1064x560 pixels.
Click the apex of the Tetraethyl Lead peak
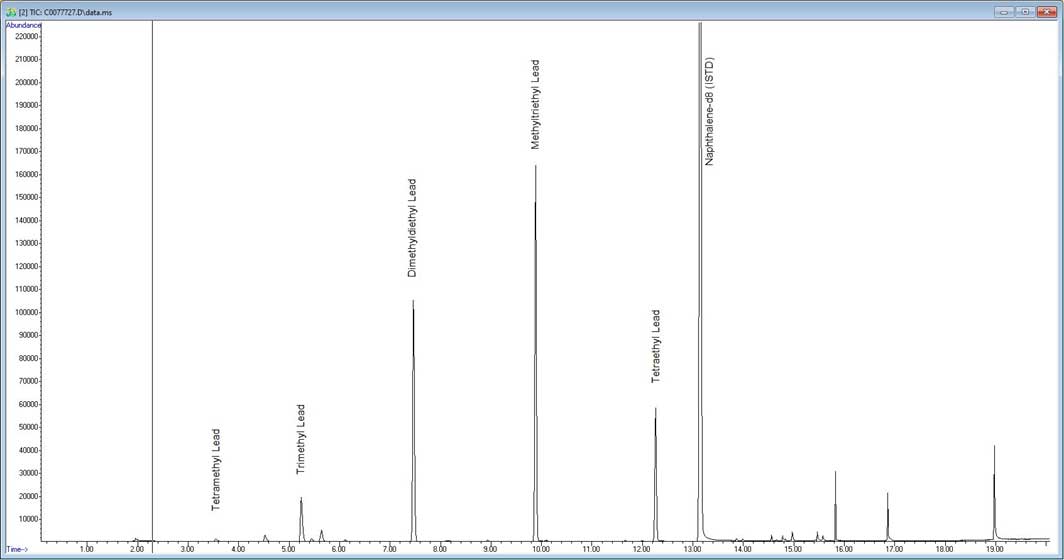pos(656,409)
